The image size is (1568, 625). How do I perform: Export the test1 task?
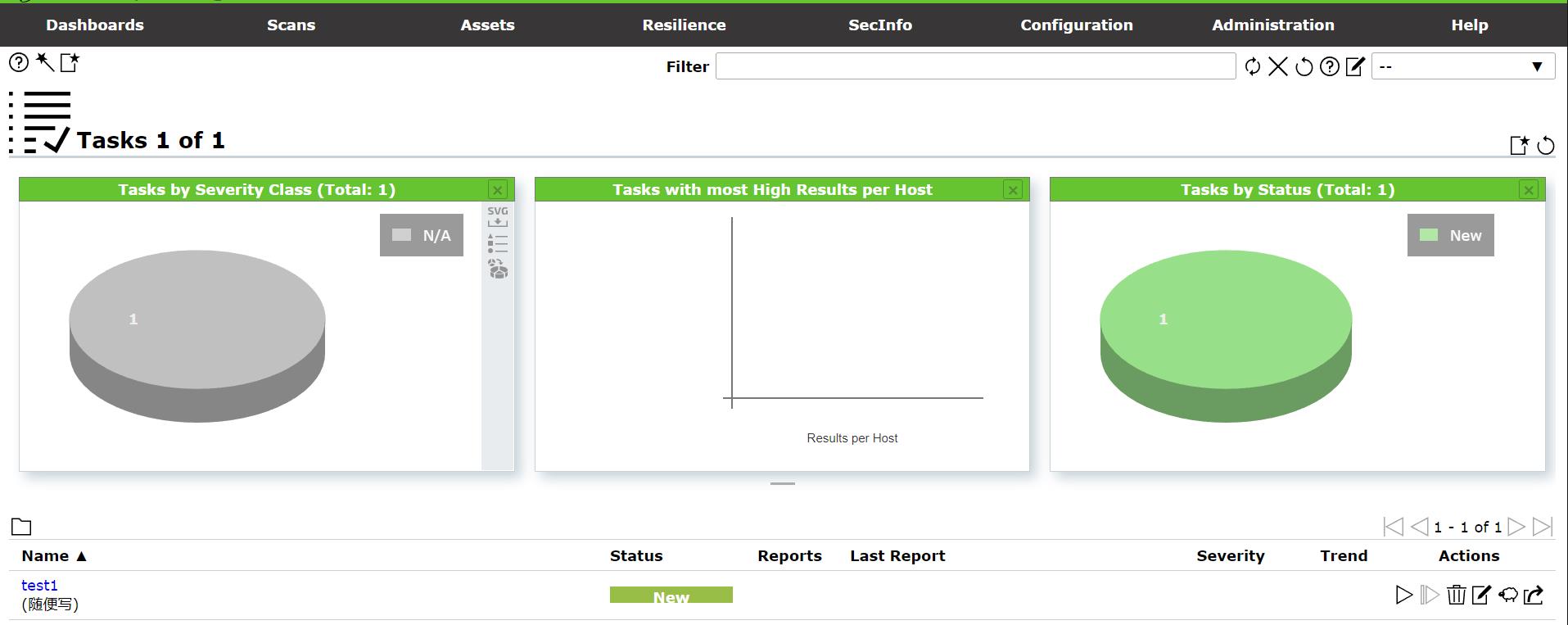pos(1534,595)
